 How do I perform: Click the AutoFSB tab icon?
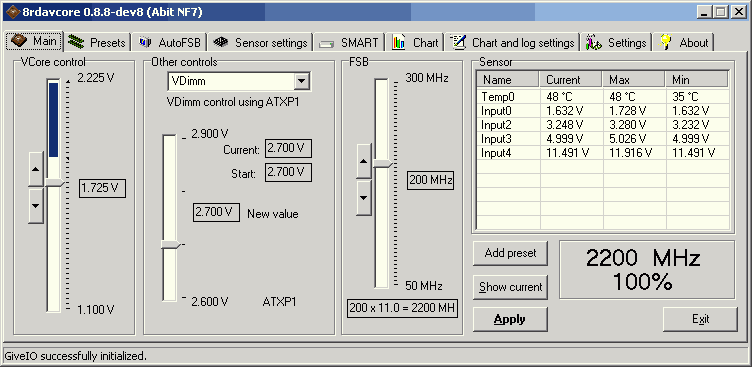point(145,42)
